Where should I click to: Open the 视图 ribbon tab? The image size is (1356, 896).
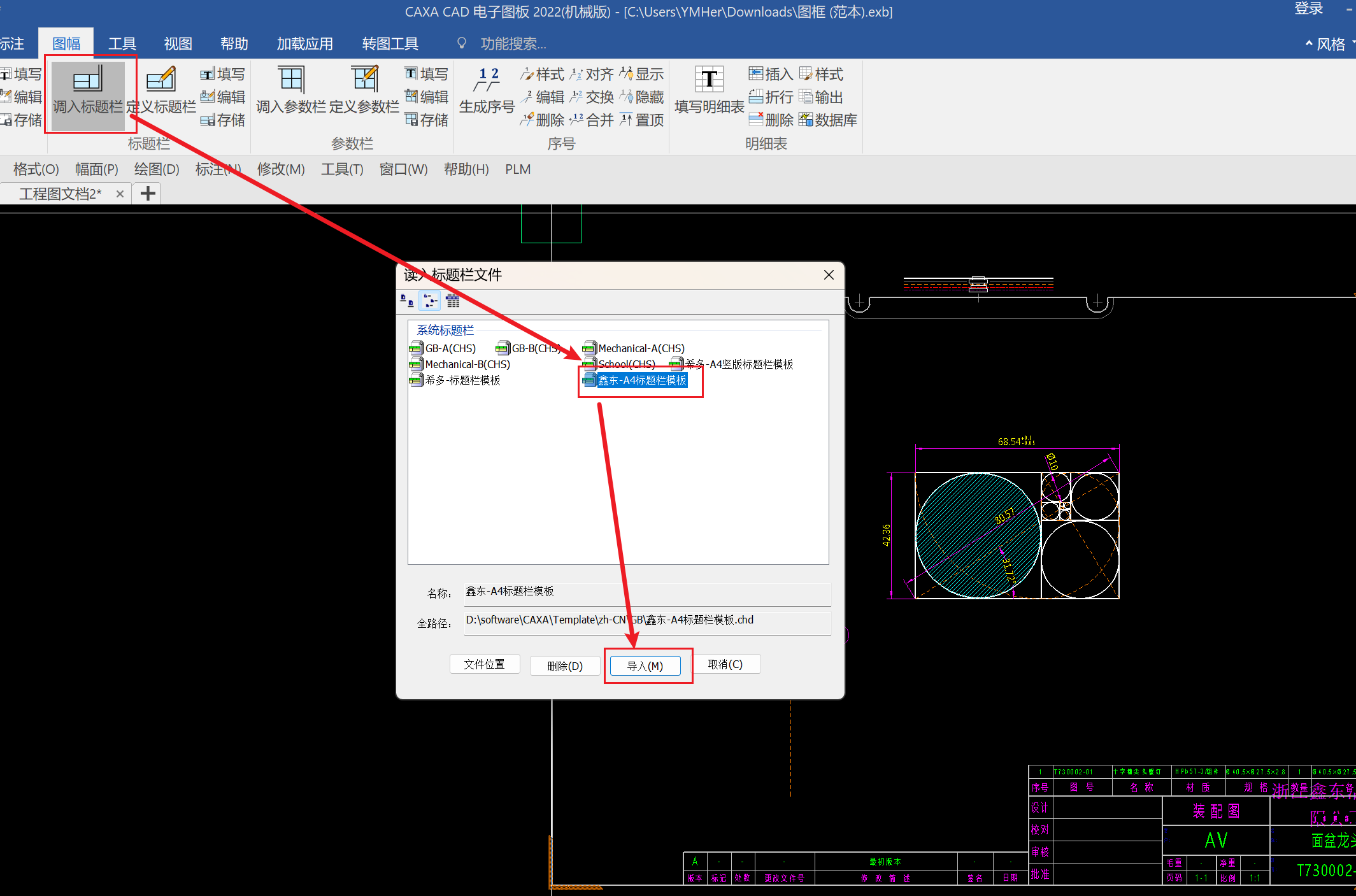click(x=178, y=44)
